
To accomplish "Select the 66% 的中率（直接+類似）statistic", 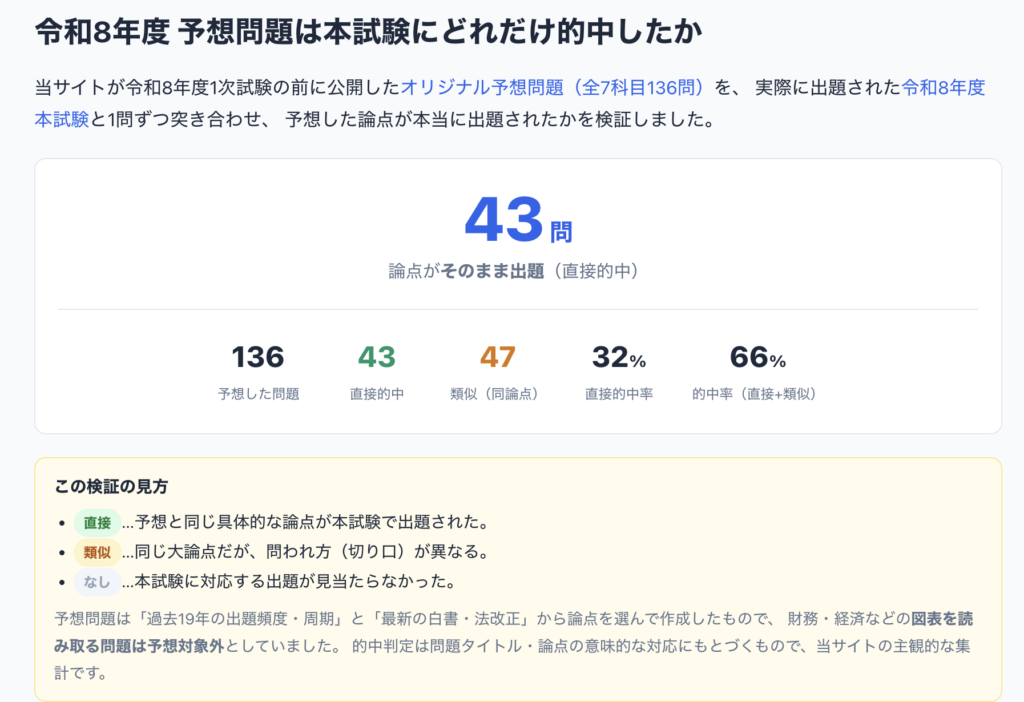I will coord(756,372).
